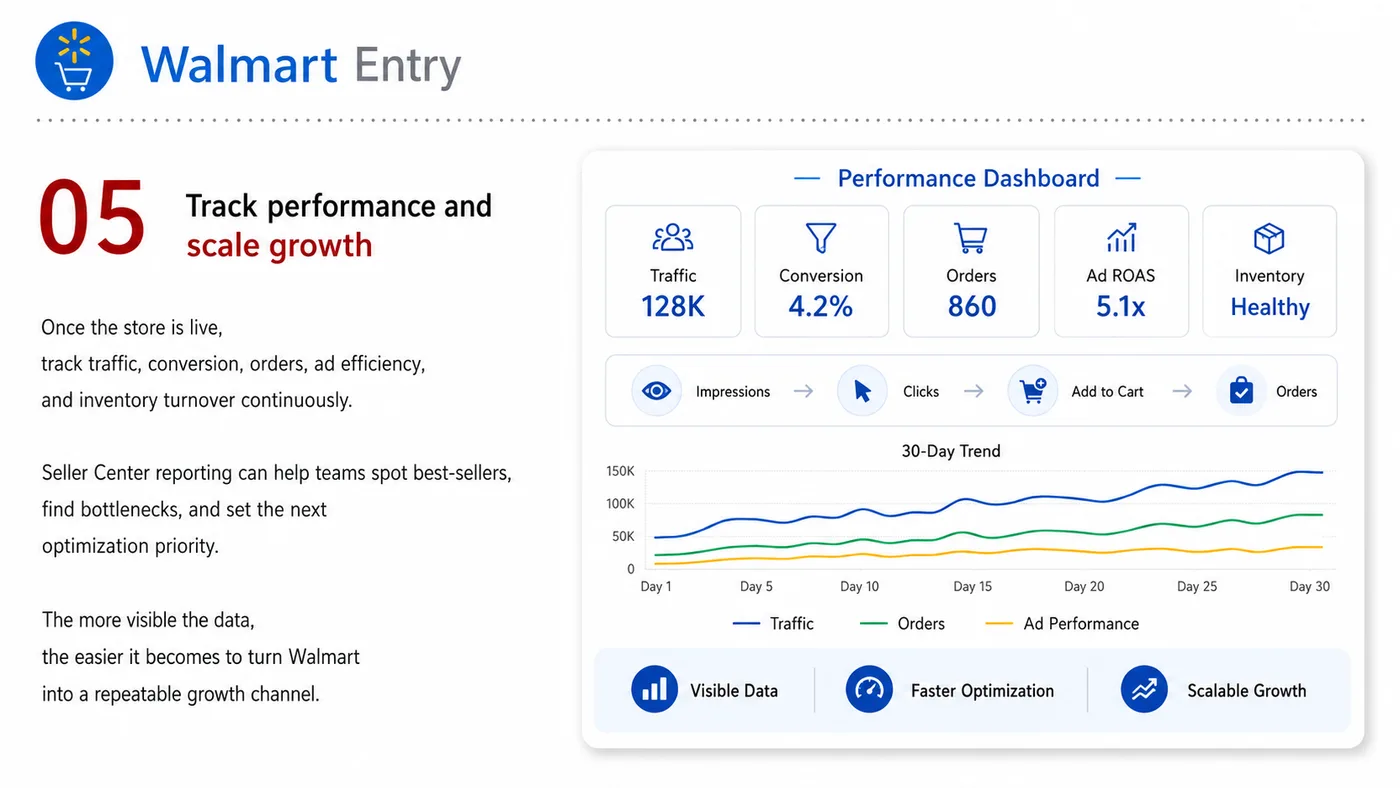Select the Orders 860 card
Screen dimensions: 1400x788
click(x=971, y=271)
